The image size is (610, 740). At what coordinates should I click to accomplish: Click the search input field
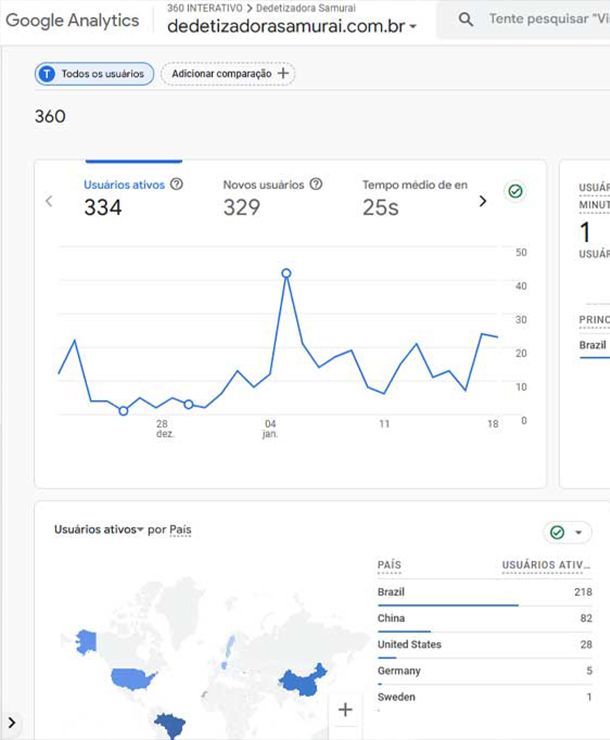coord(547,20)
